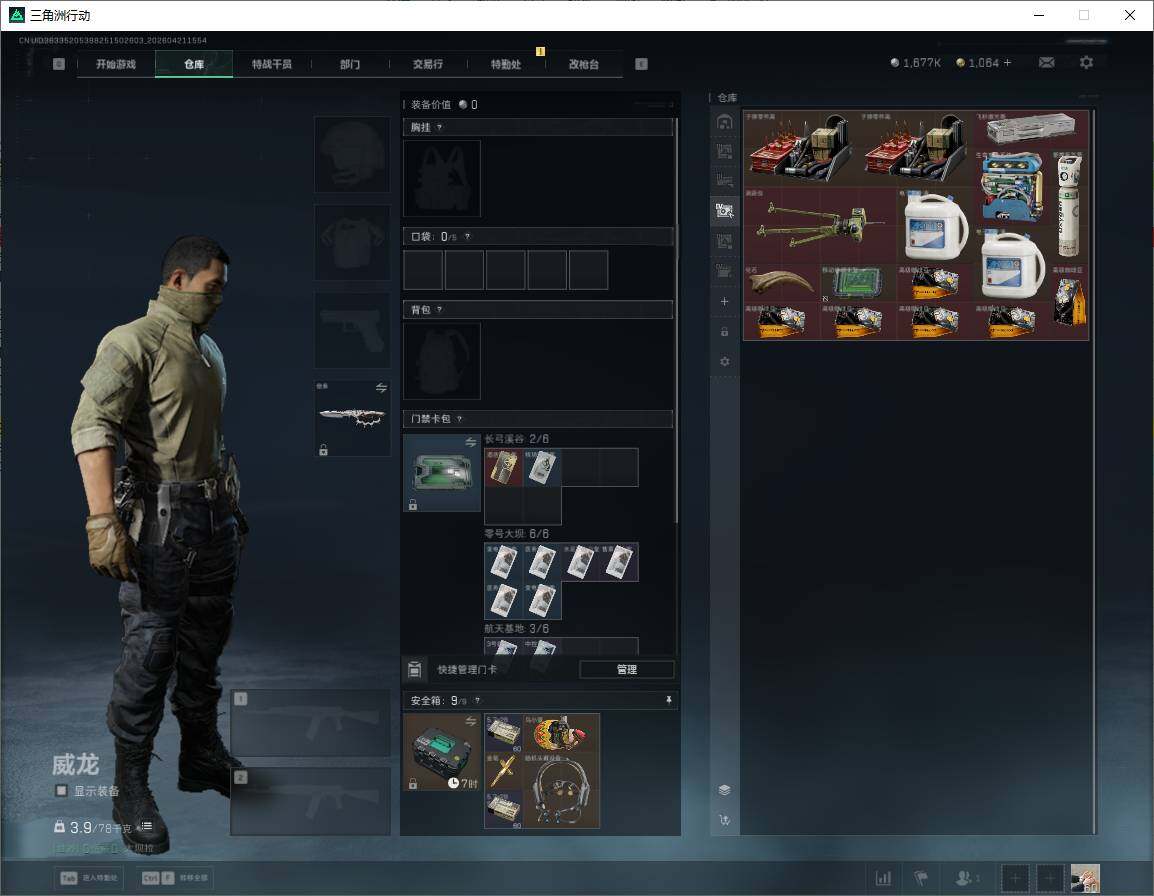
Task: Select the empty helmet slot
Action: point(353,155)
